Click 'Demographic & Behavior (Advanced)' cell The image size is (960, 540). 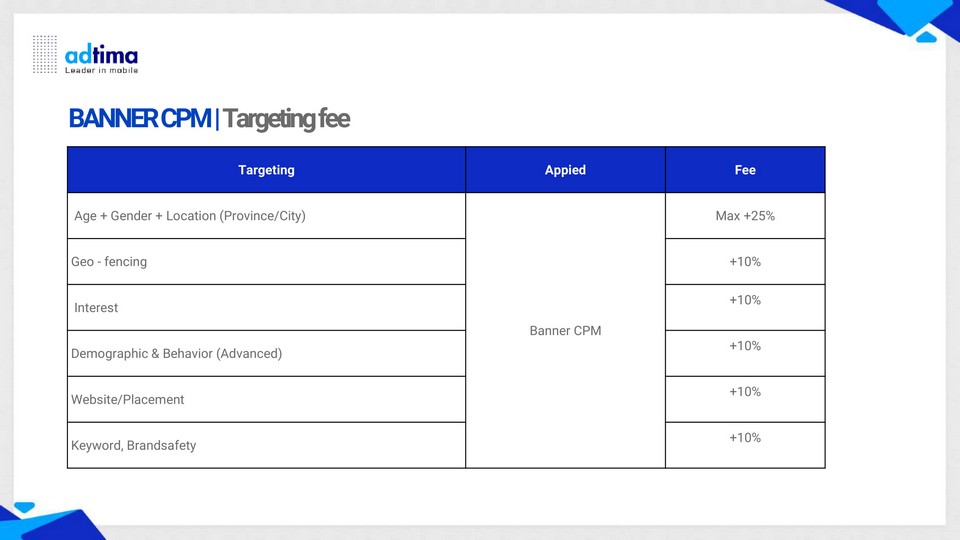point(177,354)
